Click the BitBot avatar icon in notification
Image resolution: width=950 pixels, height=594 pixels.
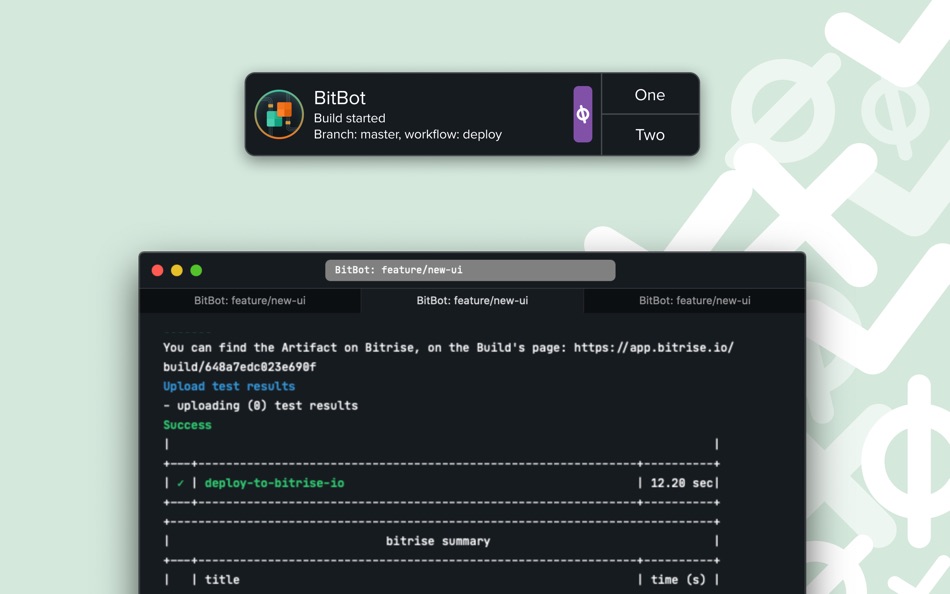coord(279,115)
